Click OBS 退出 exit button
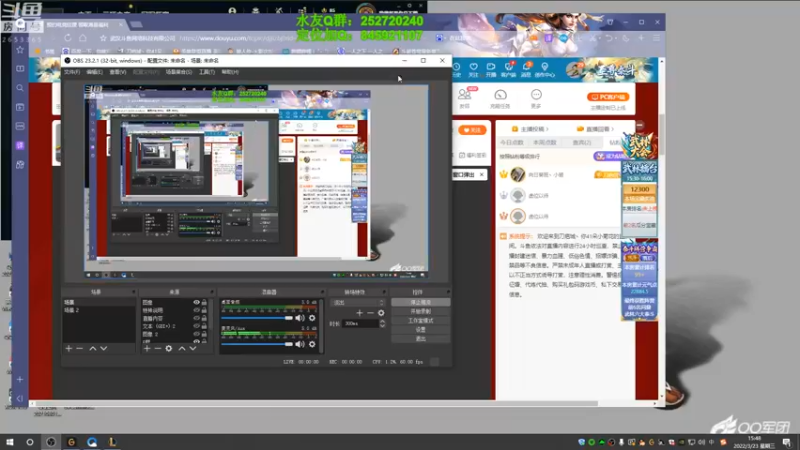This screenshot has height=450, width=800. click(x=420, y=339)
